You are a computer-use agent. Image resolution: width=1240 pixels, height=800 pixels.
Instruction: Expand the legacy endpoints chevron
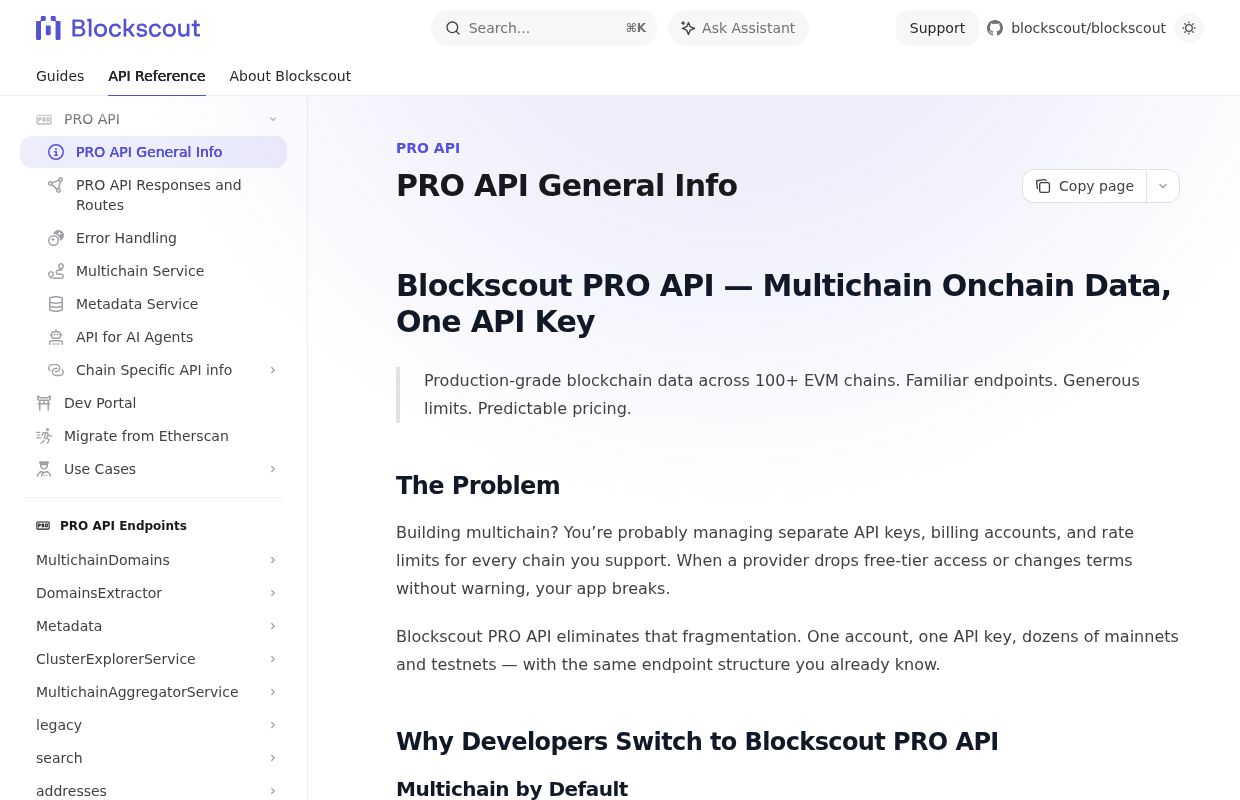273,725
